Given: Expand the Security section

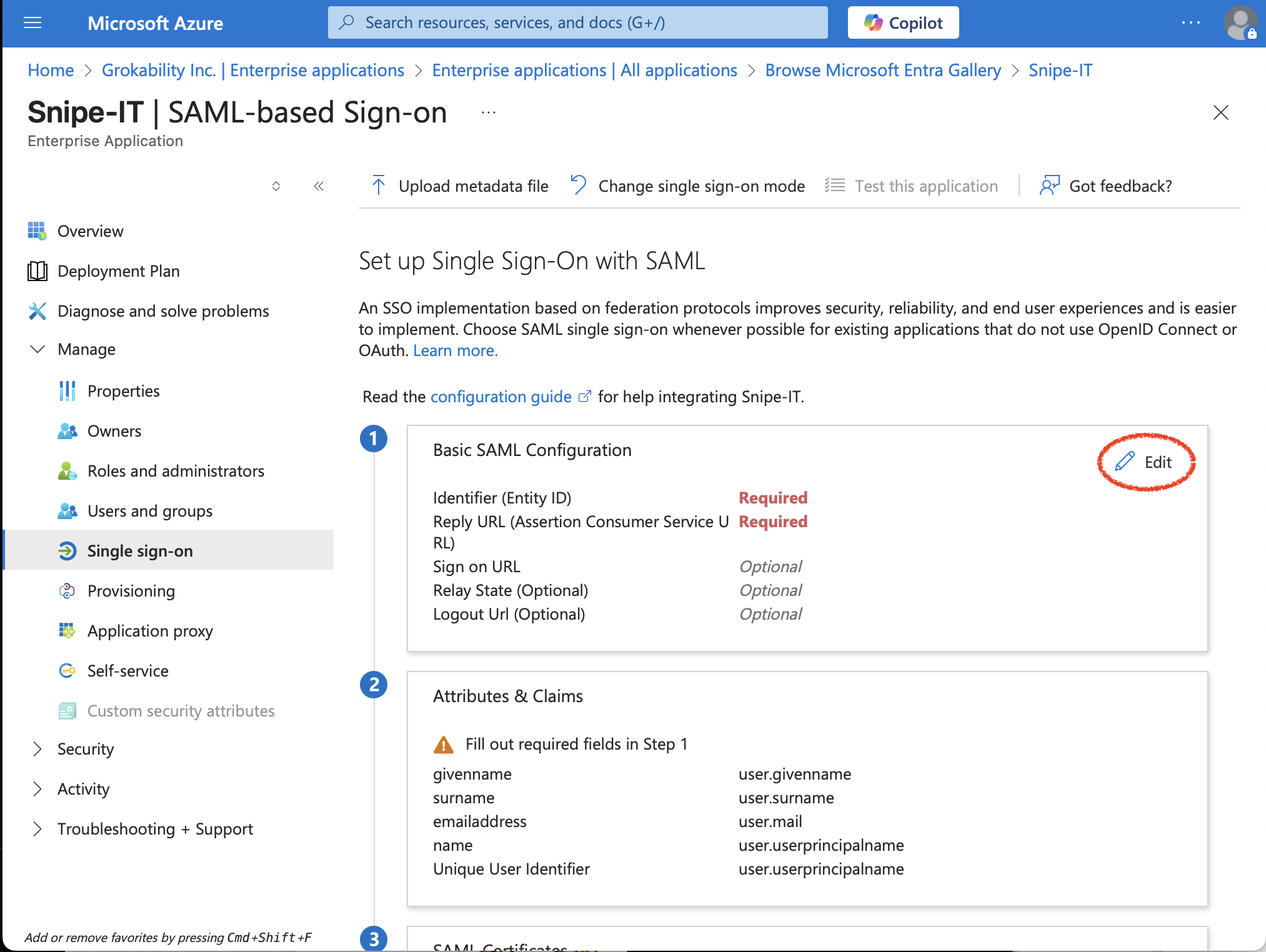Looking at the screenshot, I should [37, 748].
